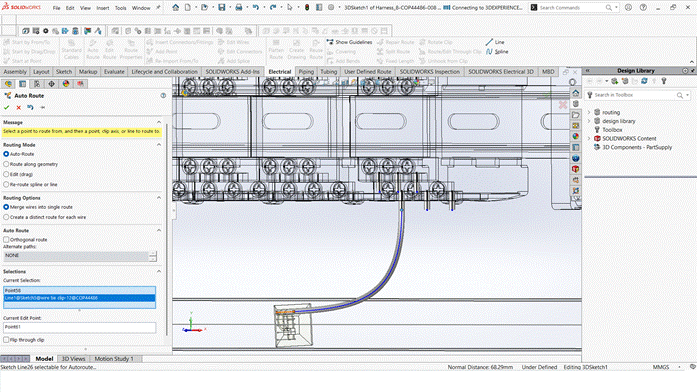
Task: Select the Line sketch tool
Action: click(x=495, y=42)
